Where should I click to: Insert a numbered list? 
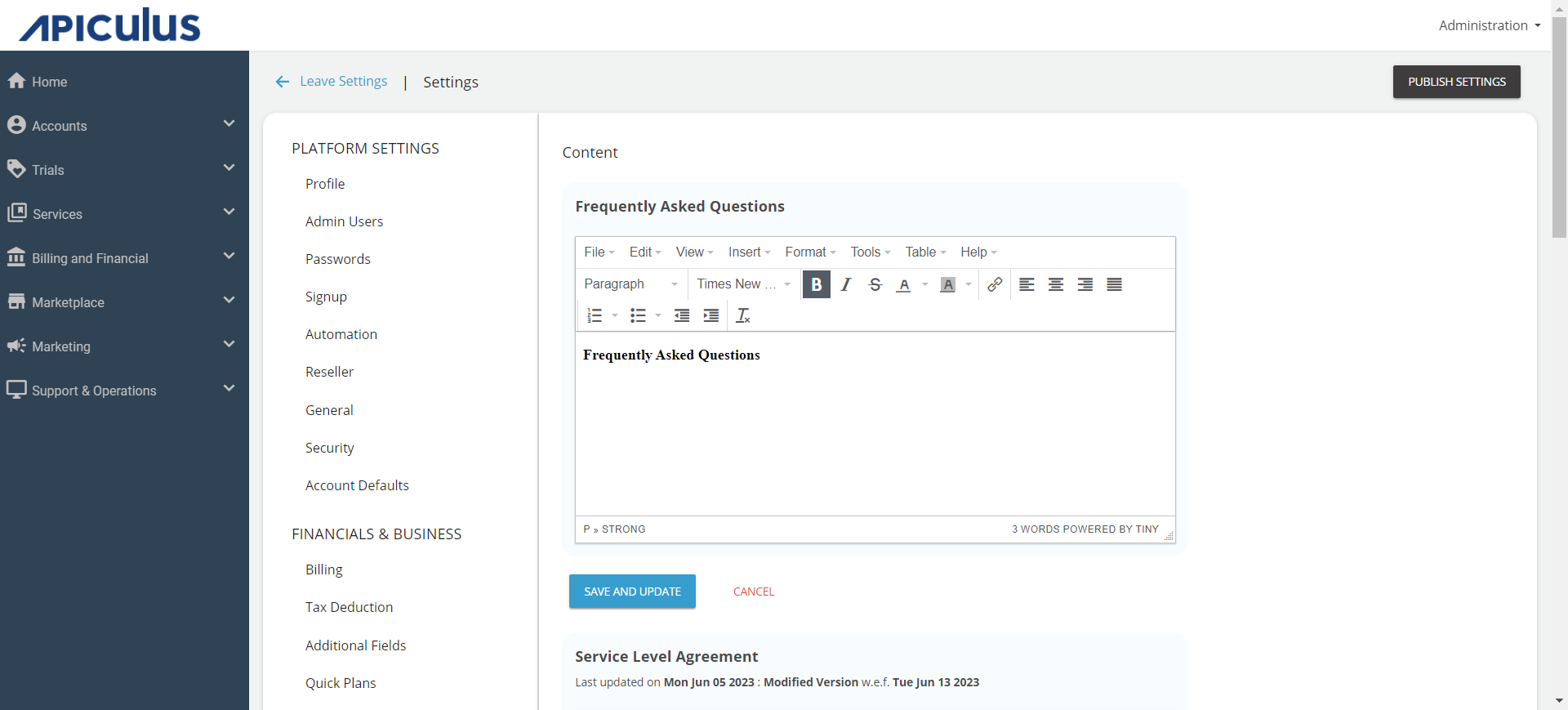[595, 315]
